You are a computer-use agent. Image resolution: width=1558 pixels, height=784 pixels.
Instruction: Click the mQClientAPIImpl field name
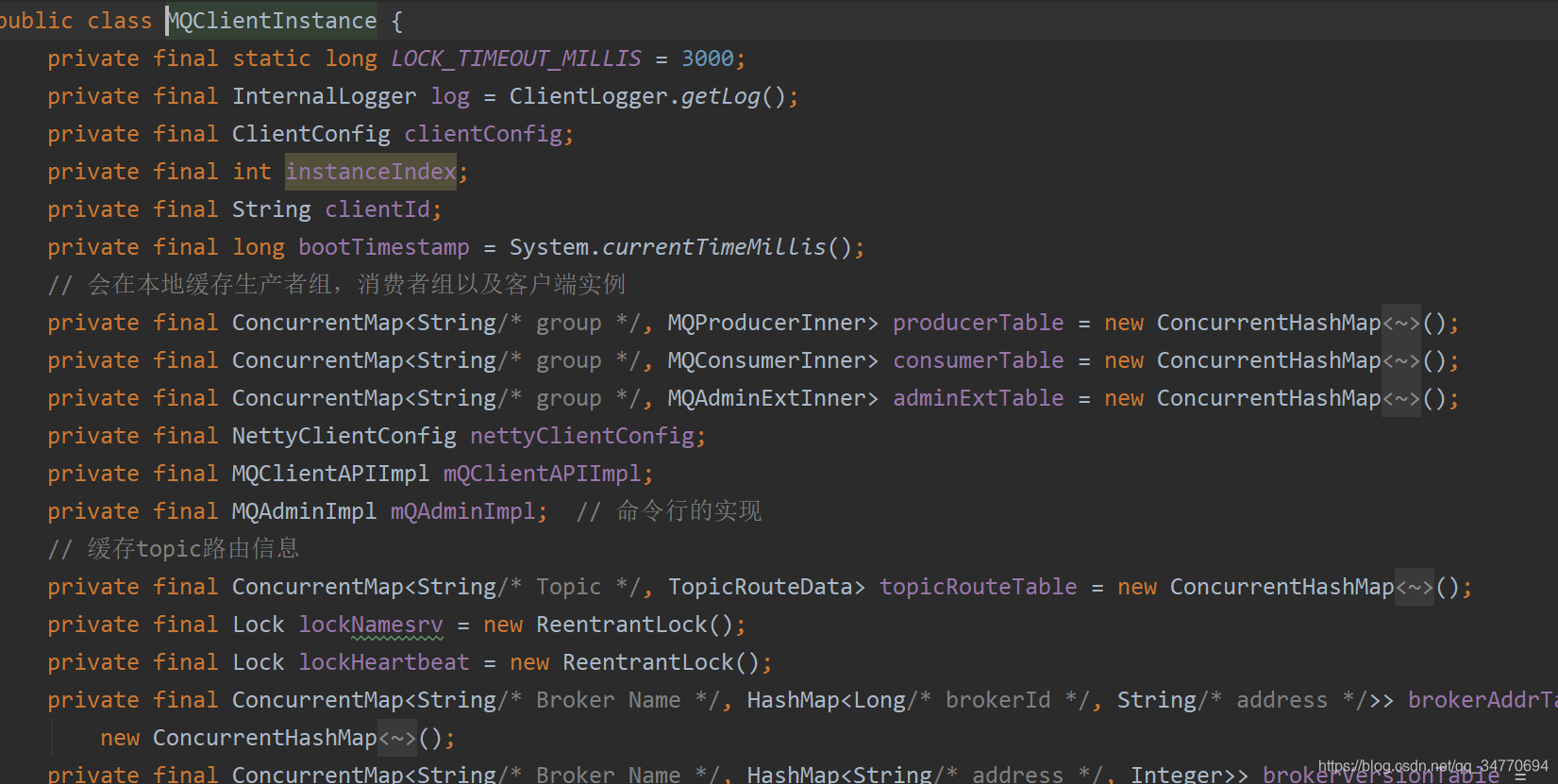coord(543,474)
